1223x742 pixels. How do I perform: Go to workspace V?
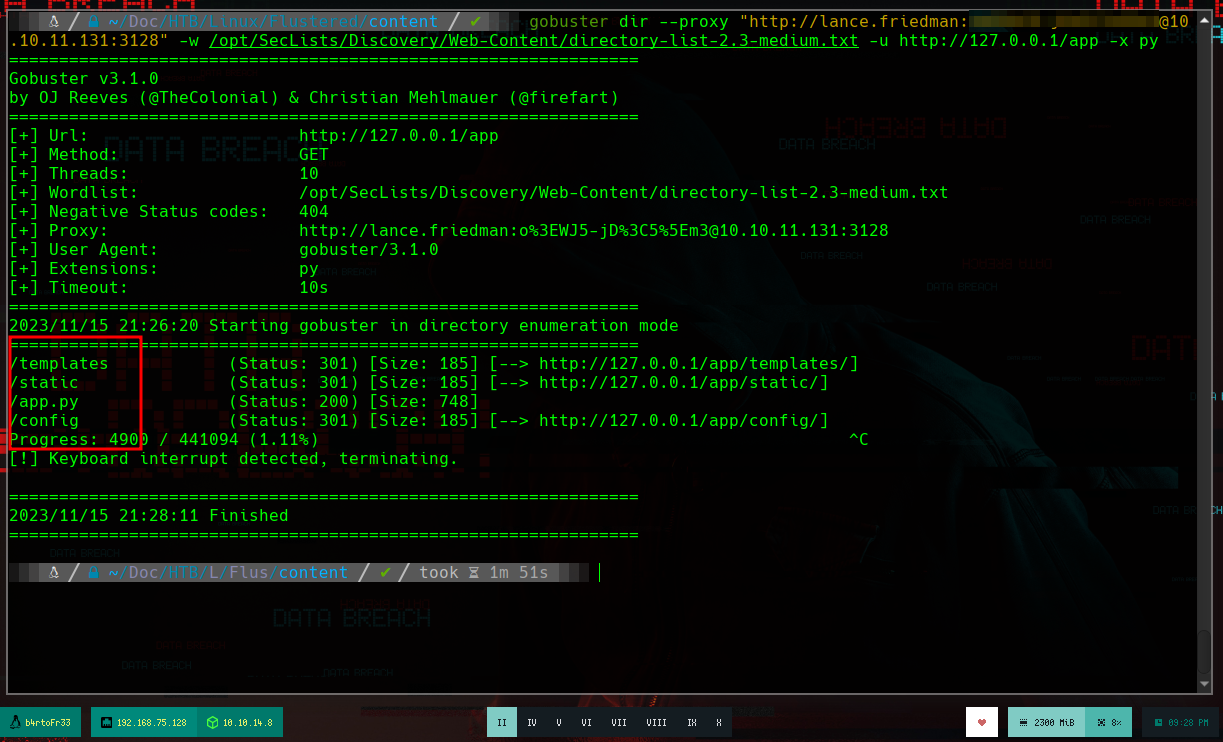pos(559,722)
